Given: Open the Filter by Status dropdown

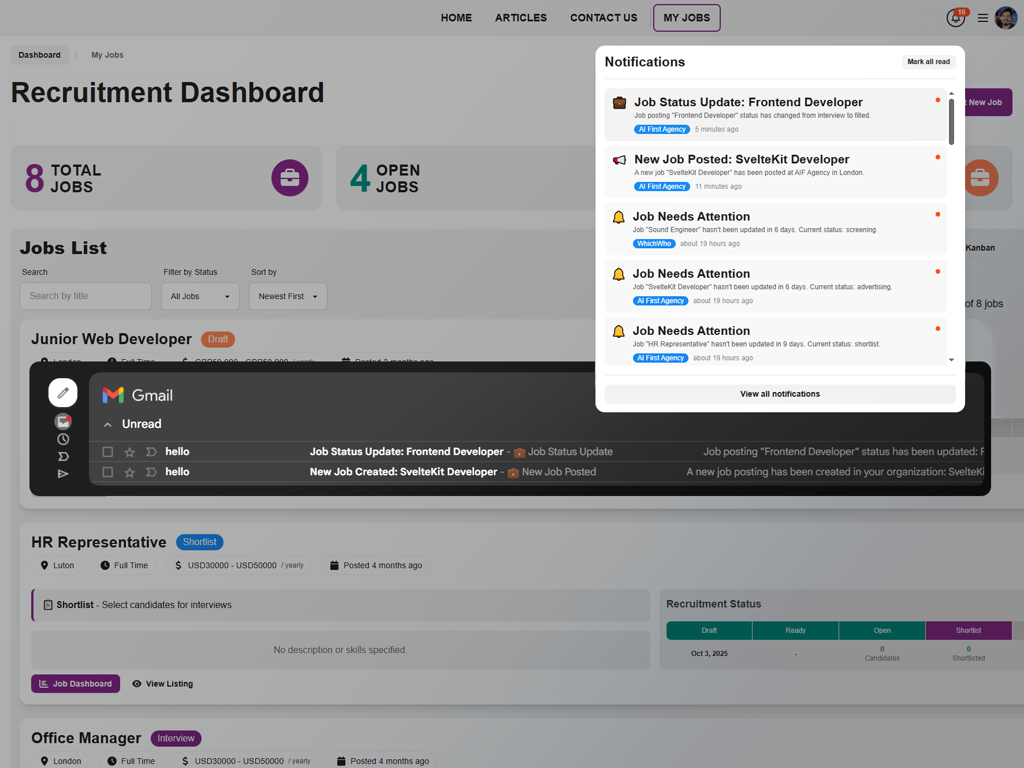Looking at the screenshot, I should click(200, 296).
